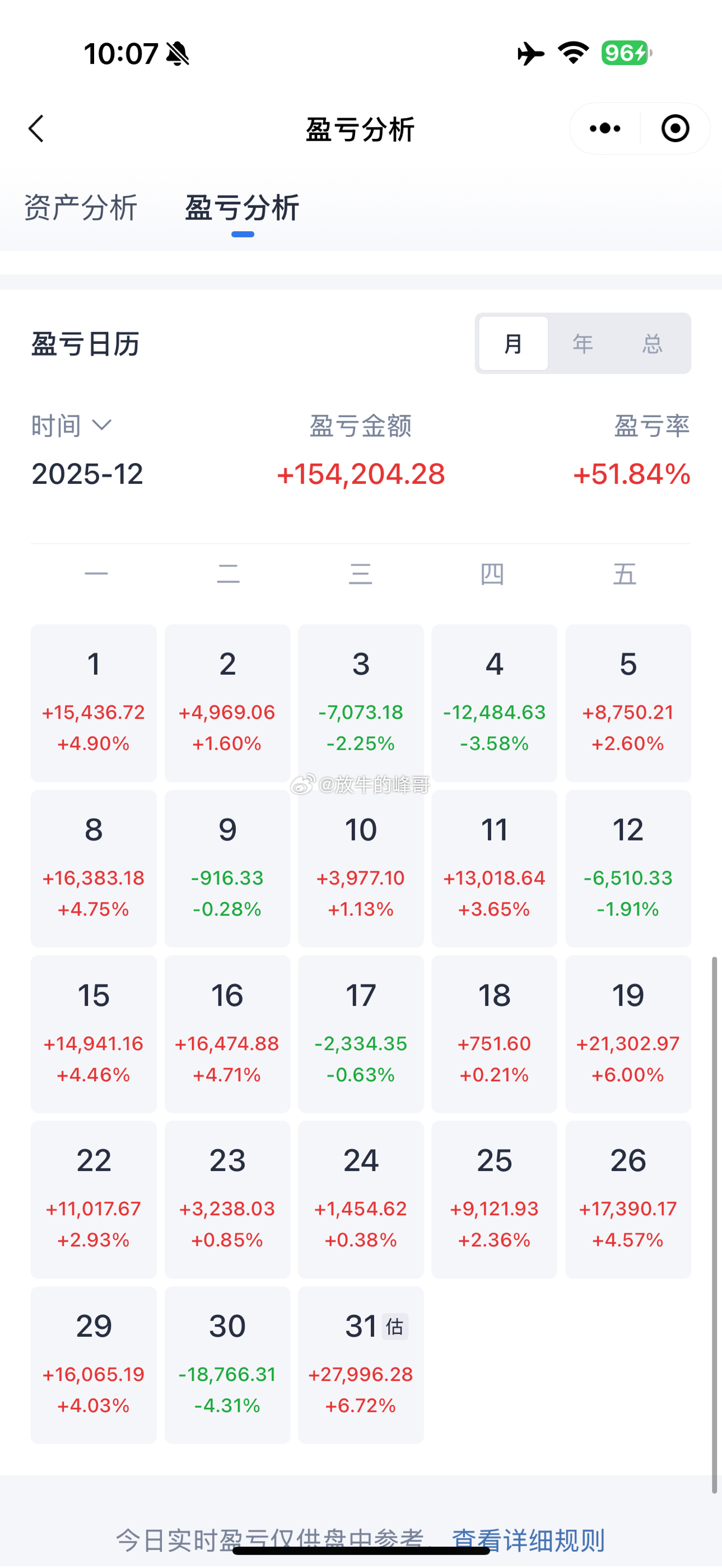Tap the battery indicator icon

(x=626, y=53)
